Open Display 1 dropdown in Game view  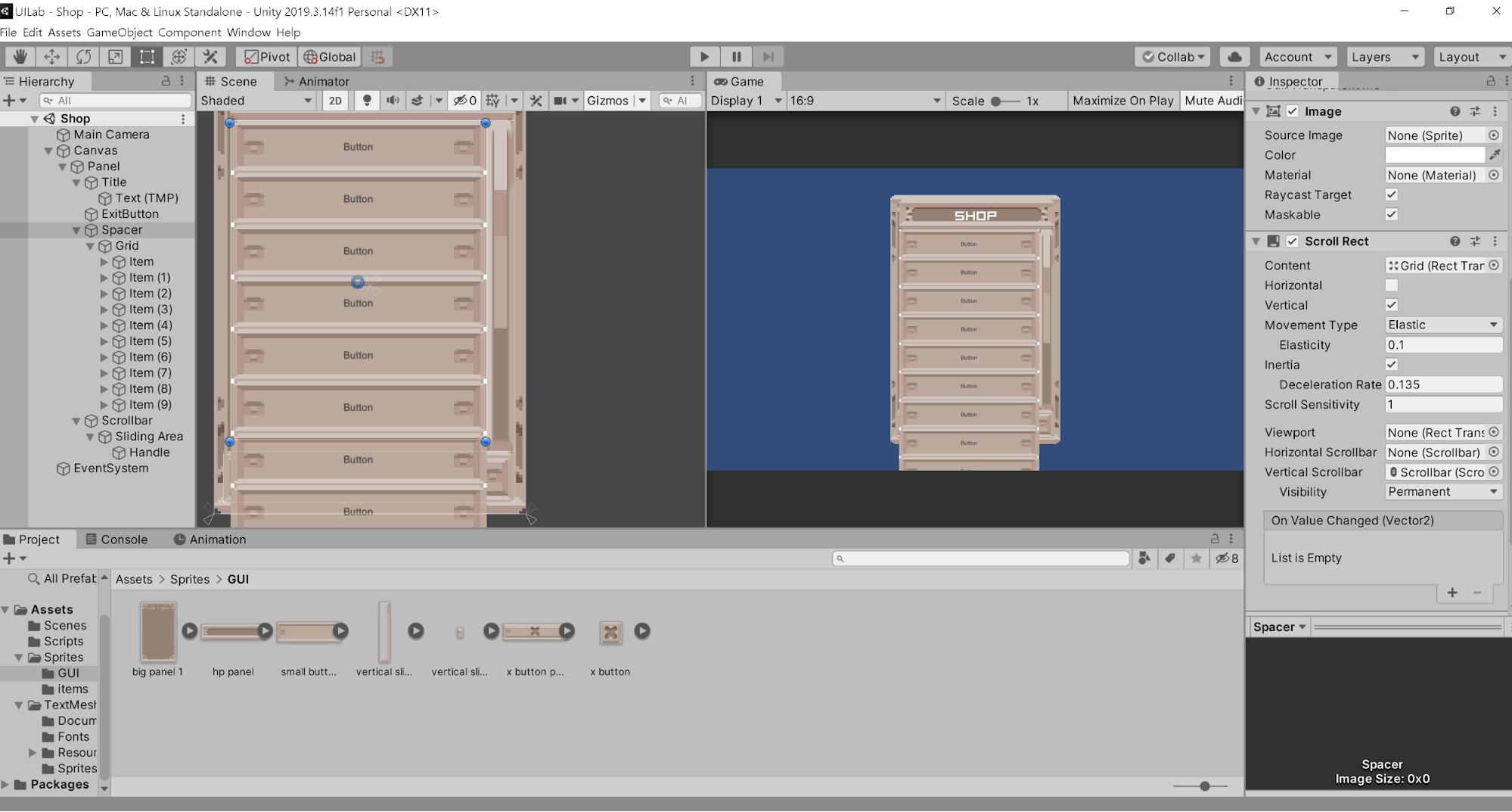746,101
